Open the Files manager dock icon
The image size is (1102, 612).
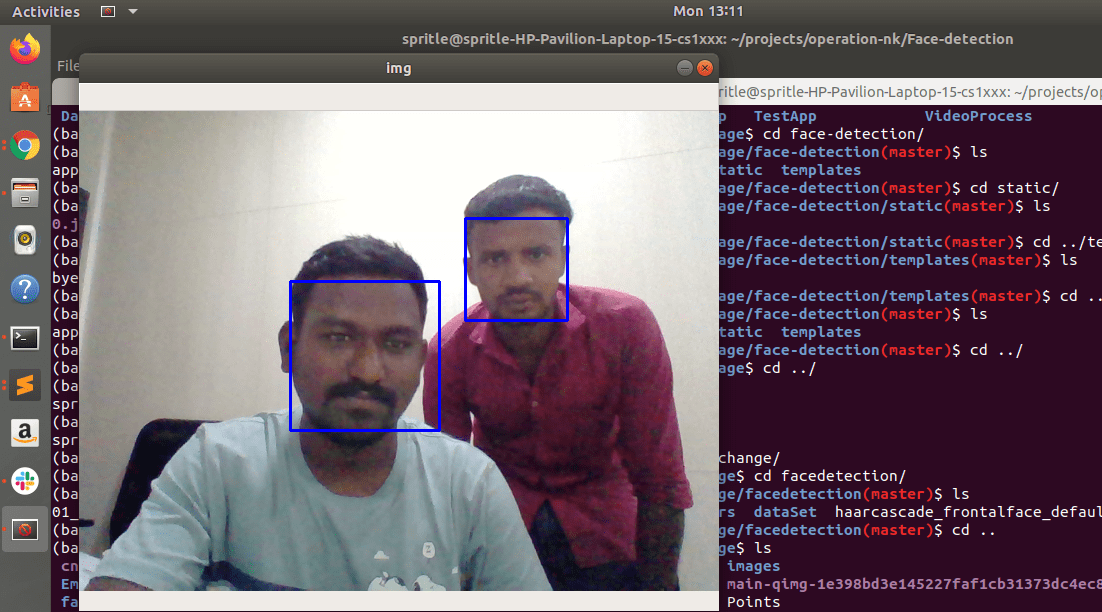pyautogui.click(x=25, y=193)
